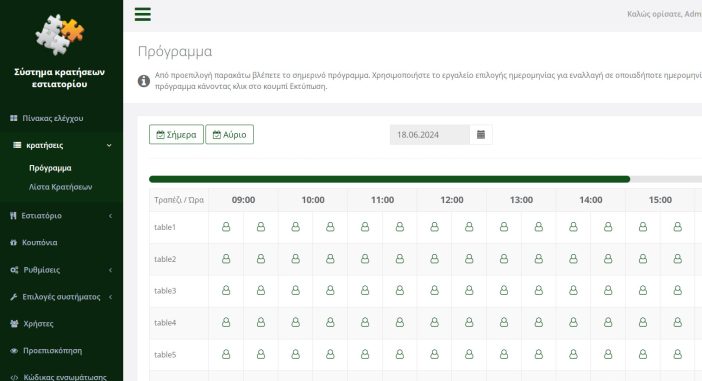The height and width of the screenshot is (381, 702).
Task: Book table1 first slot at 12:00
Action: (x=434, y=227)
